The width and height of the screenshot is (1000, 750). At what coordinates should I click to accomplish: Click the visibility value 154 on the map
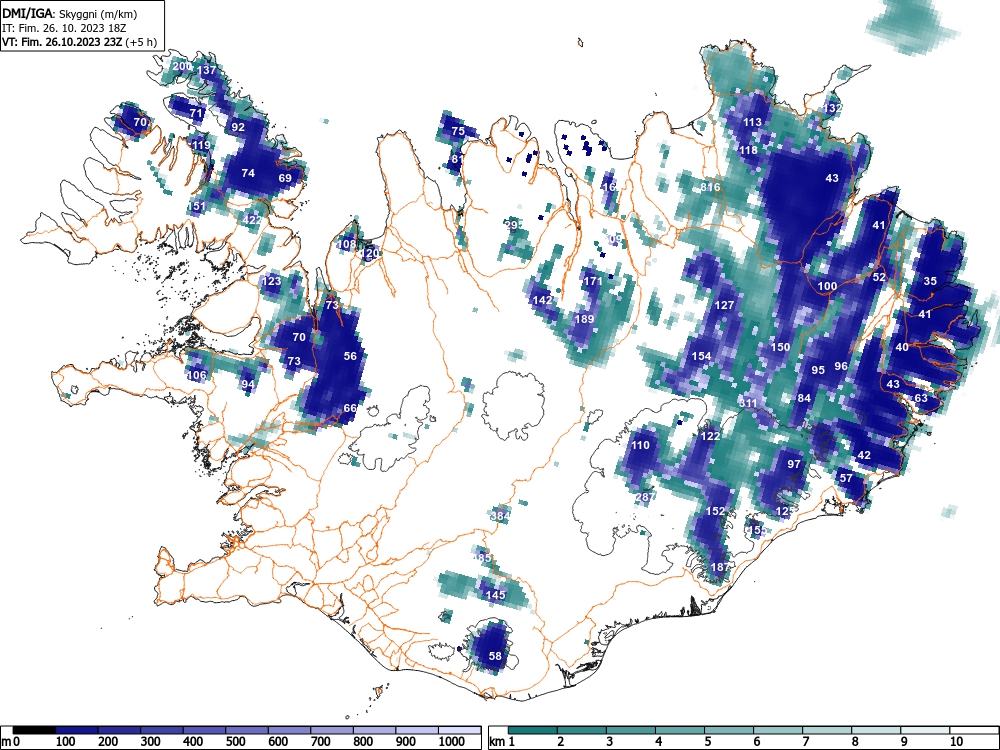(701, 356)
